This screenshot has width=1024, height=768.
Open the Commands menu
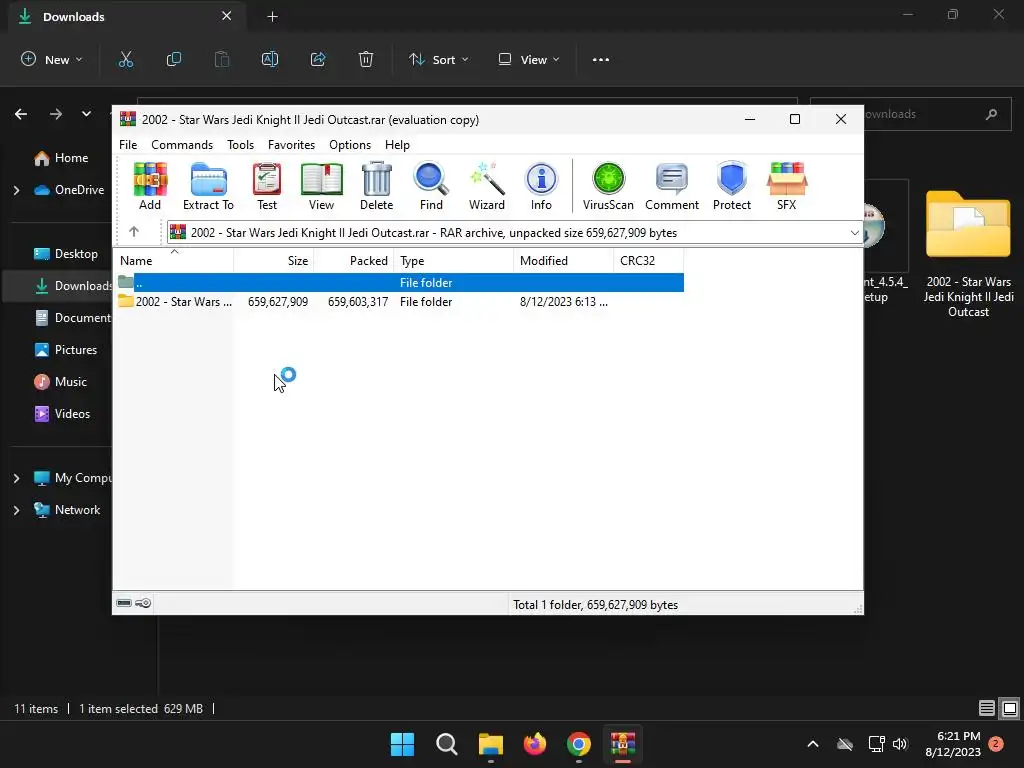click(182, 145)
